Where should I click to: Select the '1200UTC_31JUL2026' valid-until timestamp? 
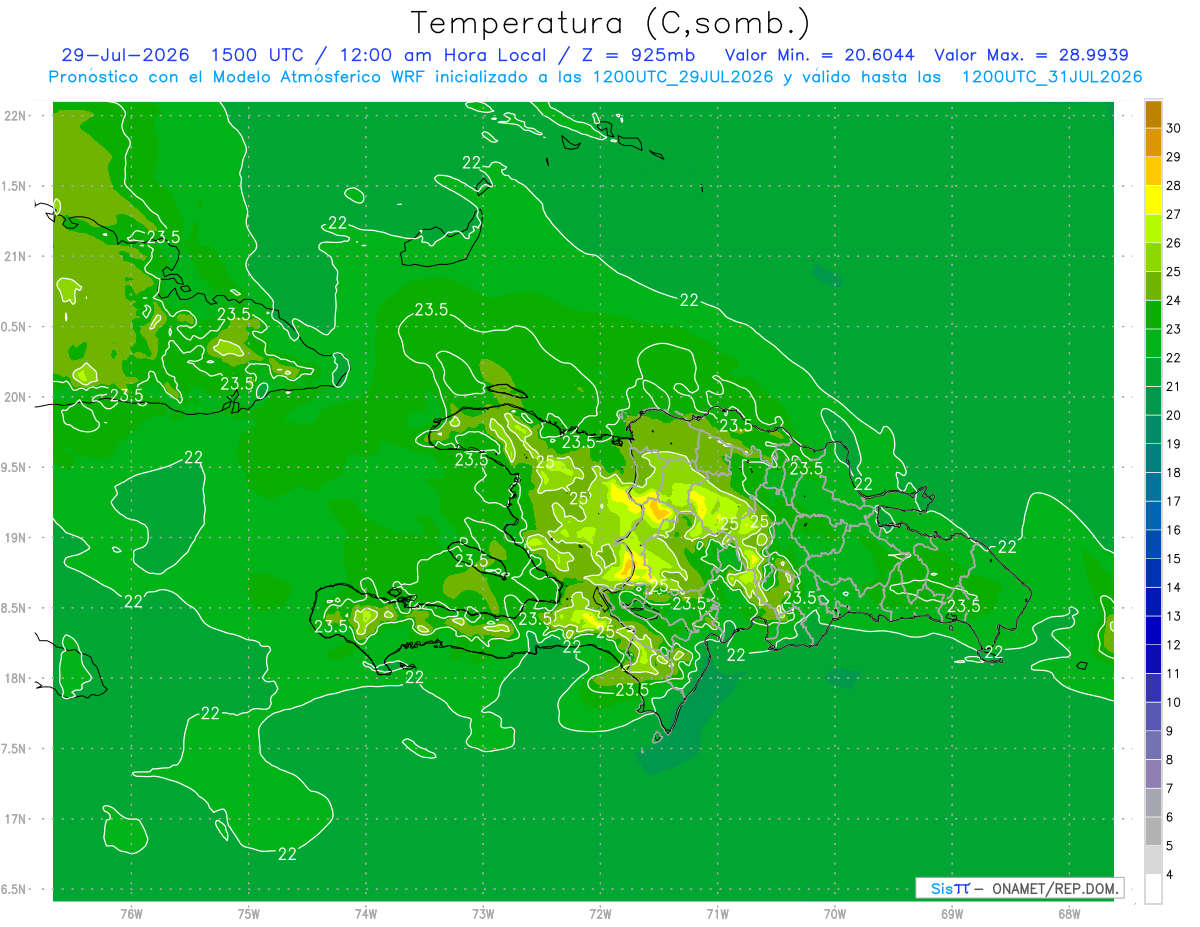pyautogui.click(x=1052, y=77)
